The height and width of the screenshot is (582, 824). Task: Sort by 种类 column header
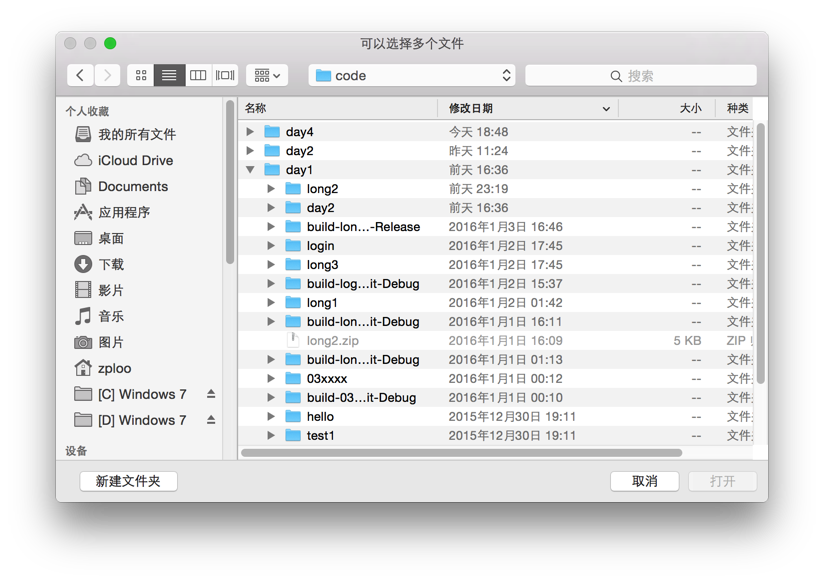coord(735,108)
